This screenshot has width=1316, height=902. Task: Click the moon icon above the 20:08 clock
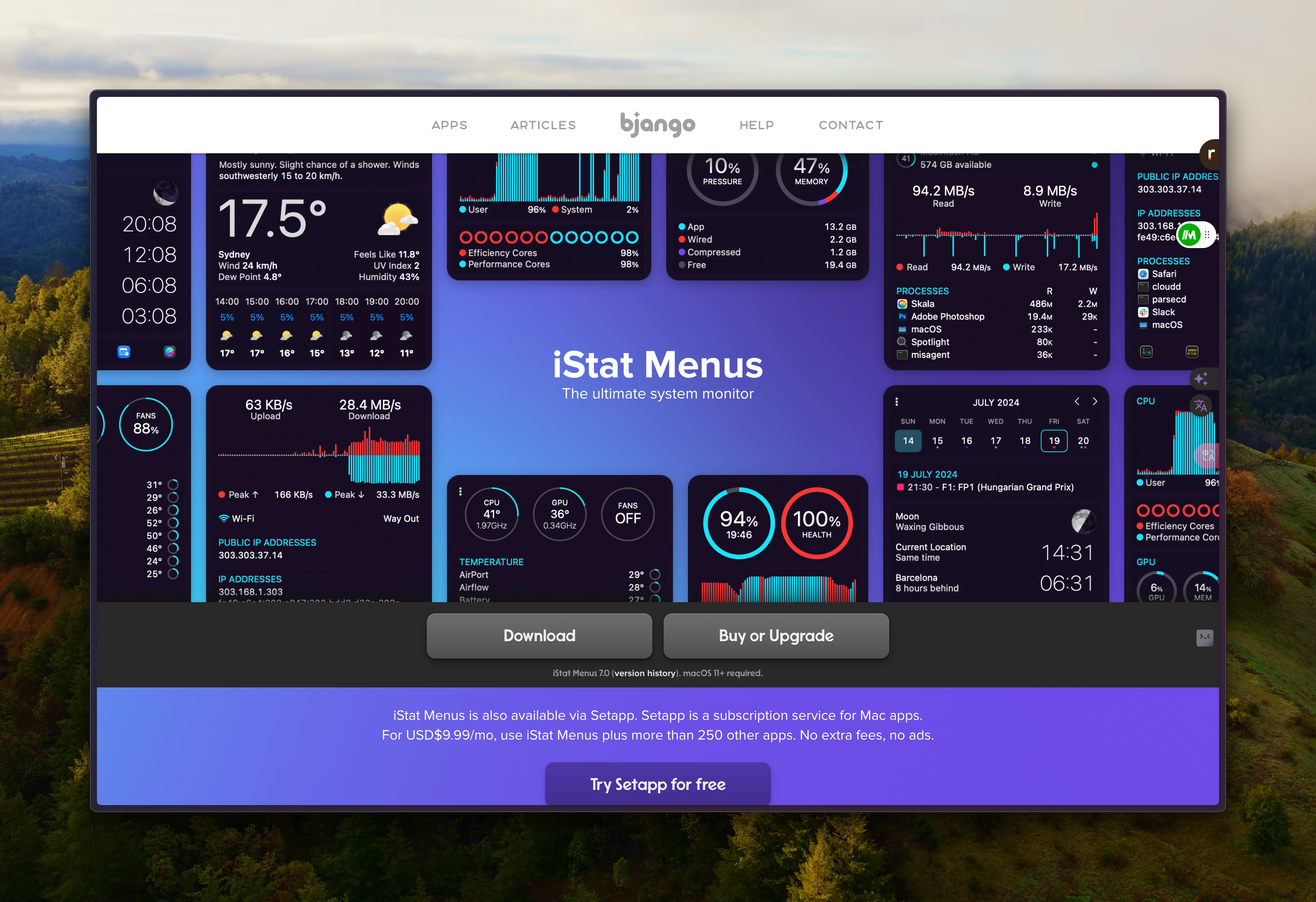pyautogui.click(x=165, y=194)
